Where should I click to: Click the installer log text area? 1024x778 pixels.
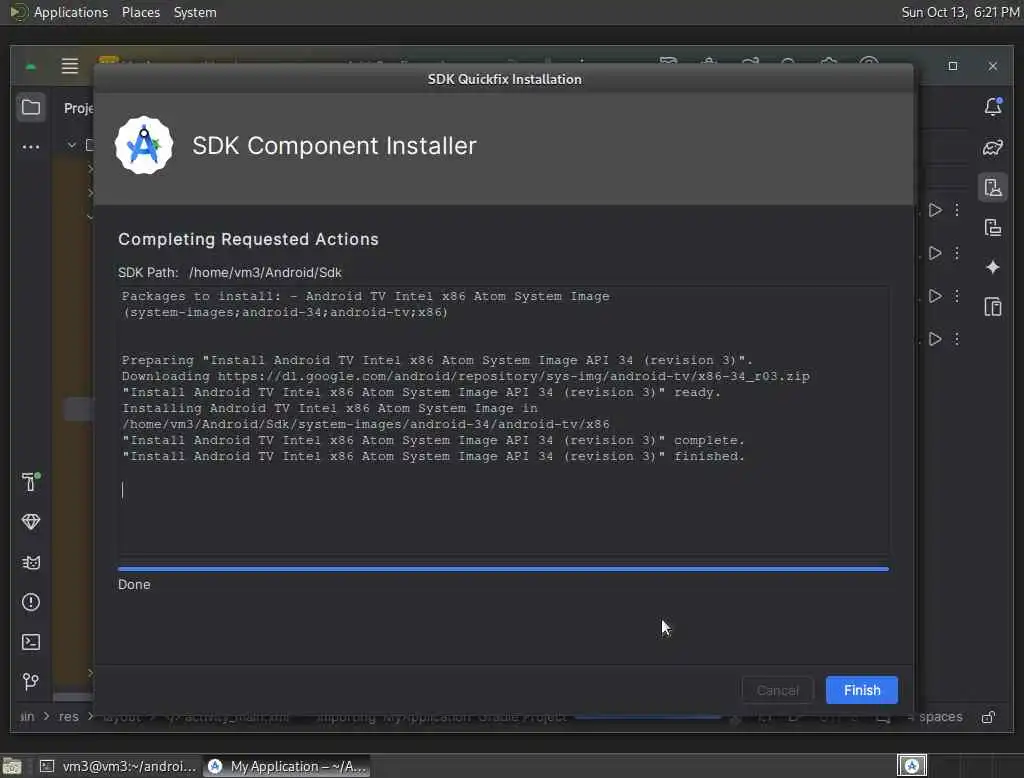click(x=504, y=420)
